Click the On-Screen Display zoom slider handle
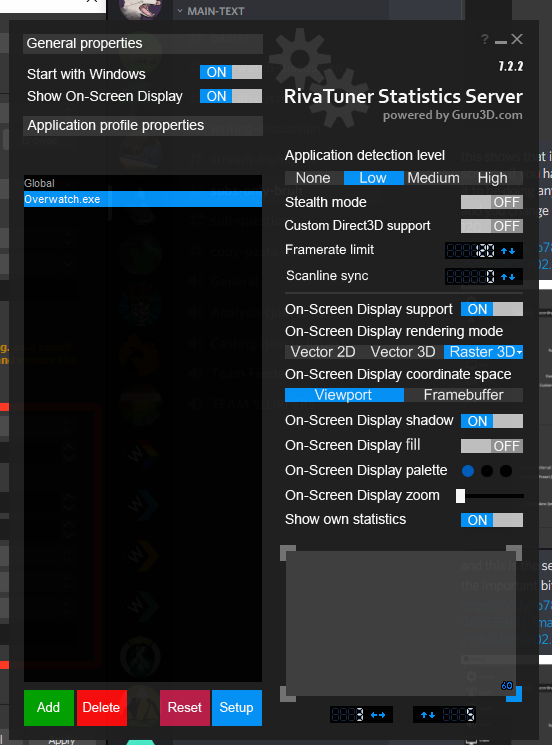The height and width of the screenshot is (745, 552). (460, 496)
